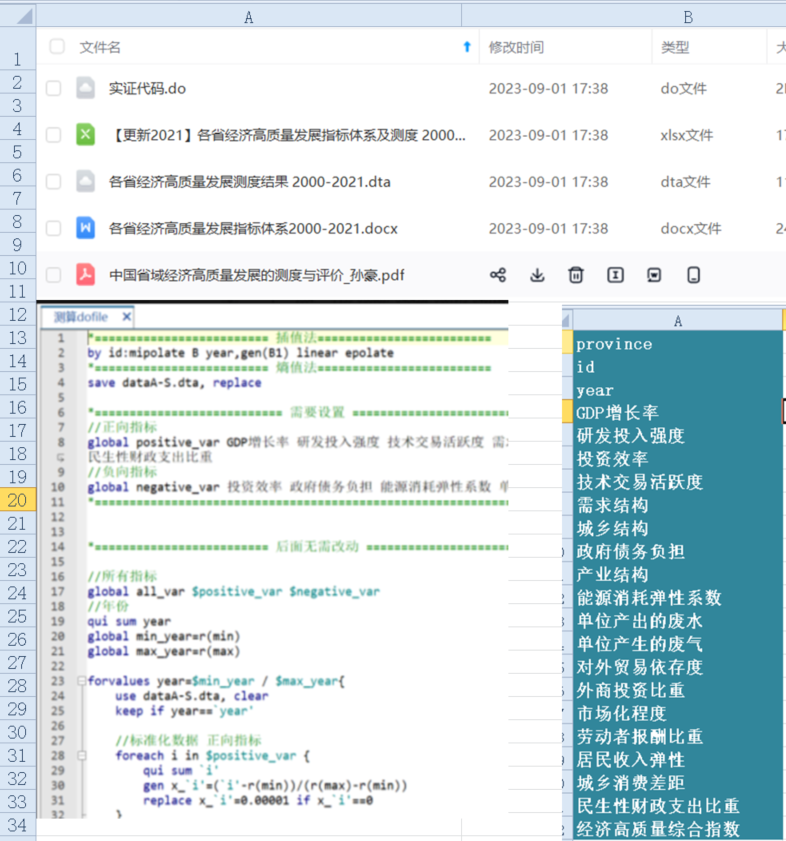Delete the PDF file via trash icon
The height and width of the screenshot is (841, 786).
576,275
